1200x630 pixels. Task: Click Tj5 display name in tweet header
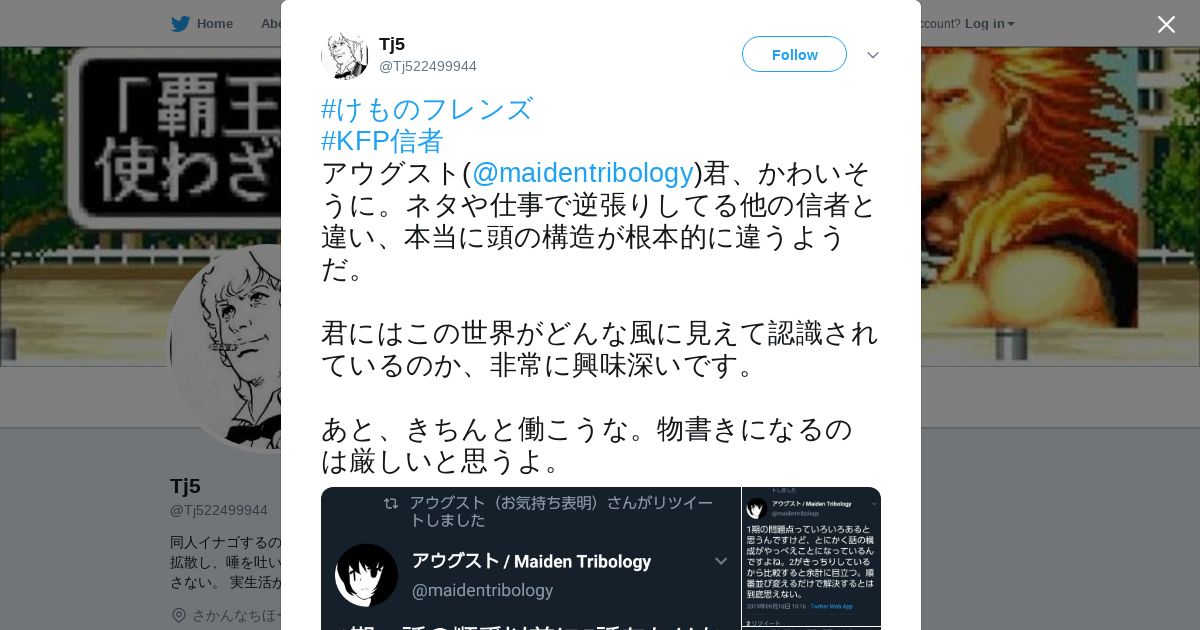pyautogui.click(x=392, y=44)
